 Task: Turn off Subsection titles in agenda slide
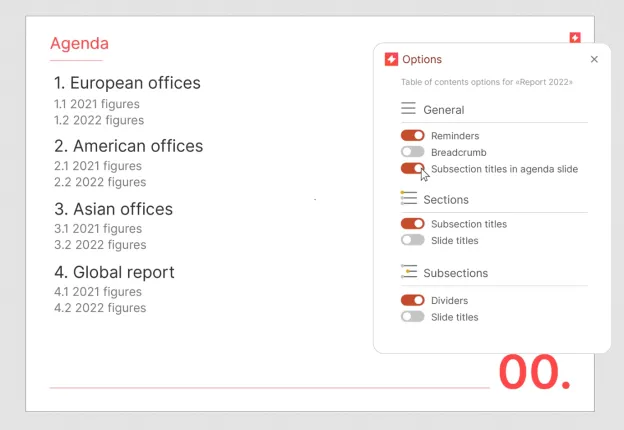coord(413,169)
